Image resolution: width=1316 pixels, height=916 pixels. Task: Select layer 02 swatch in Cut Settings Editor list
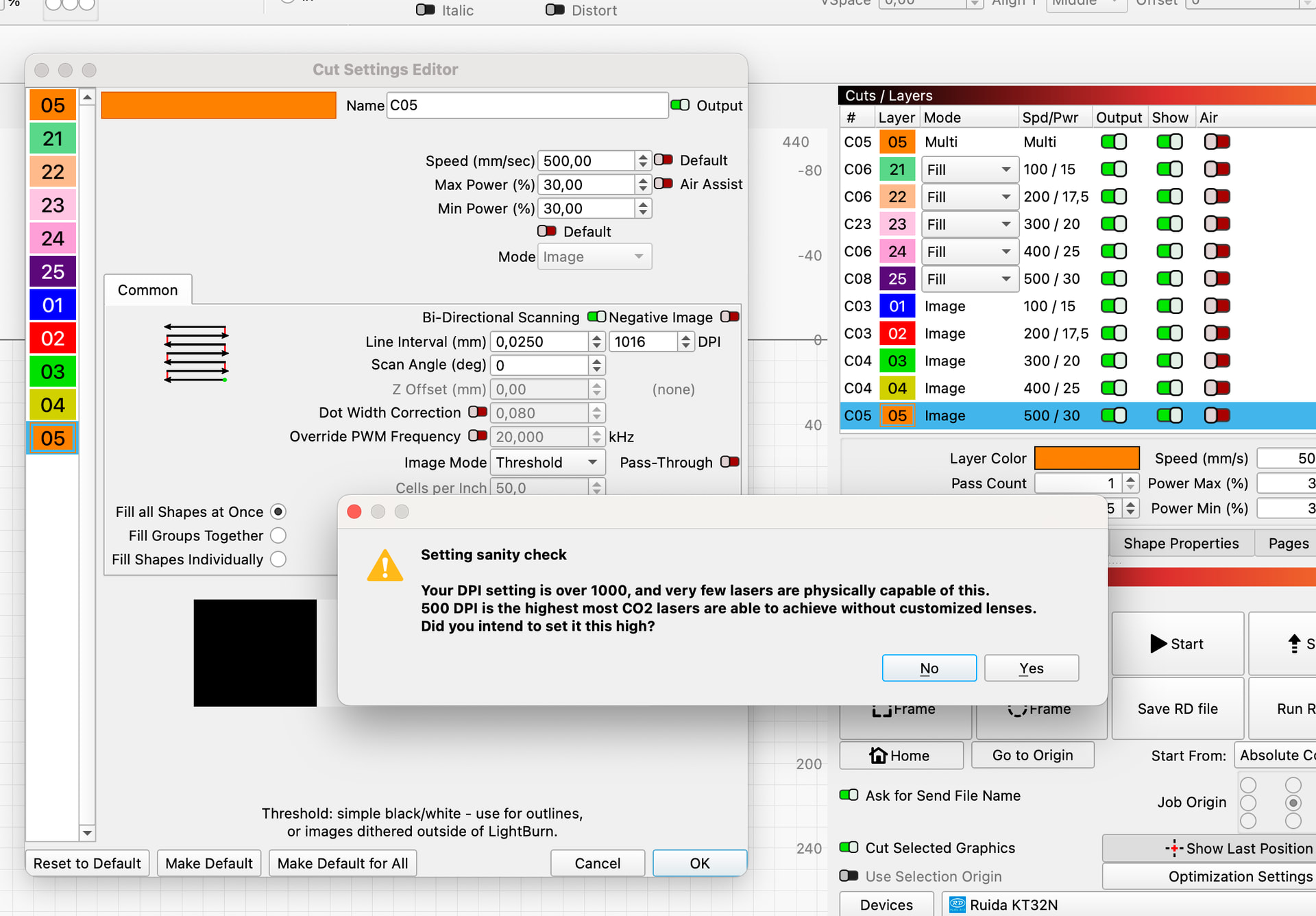pos(53,339)
